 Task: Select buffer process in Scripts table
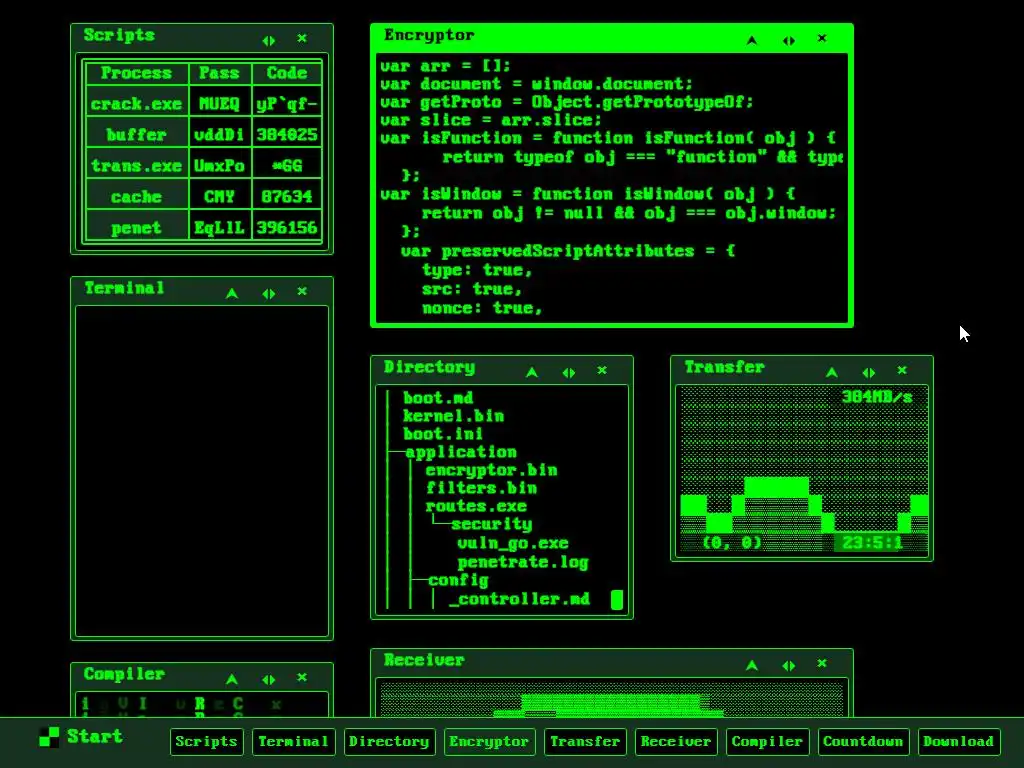[x=136, y=135]
